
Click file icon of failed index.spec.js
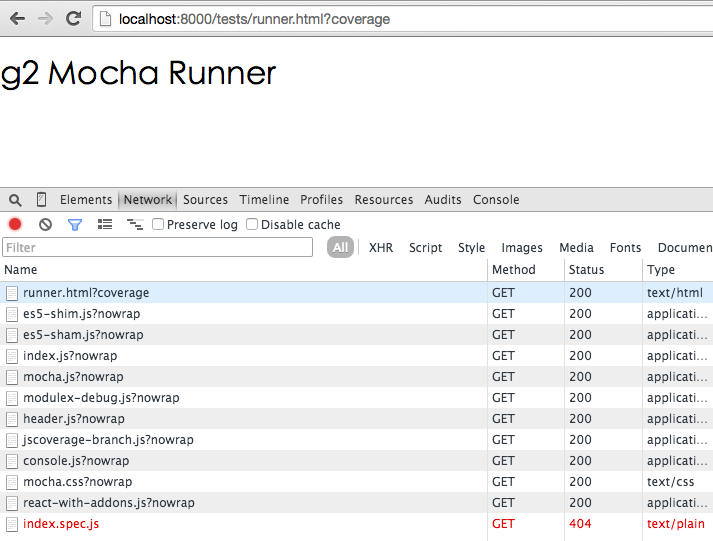pos(12,524)
